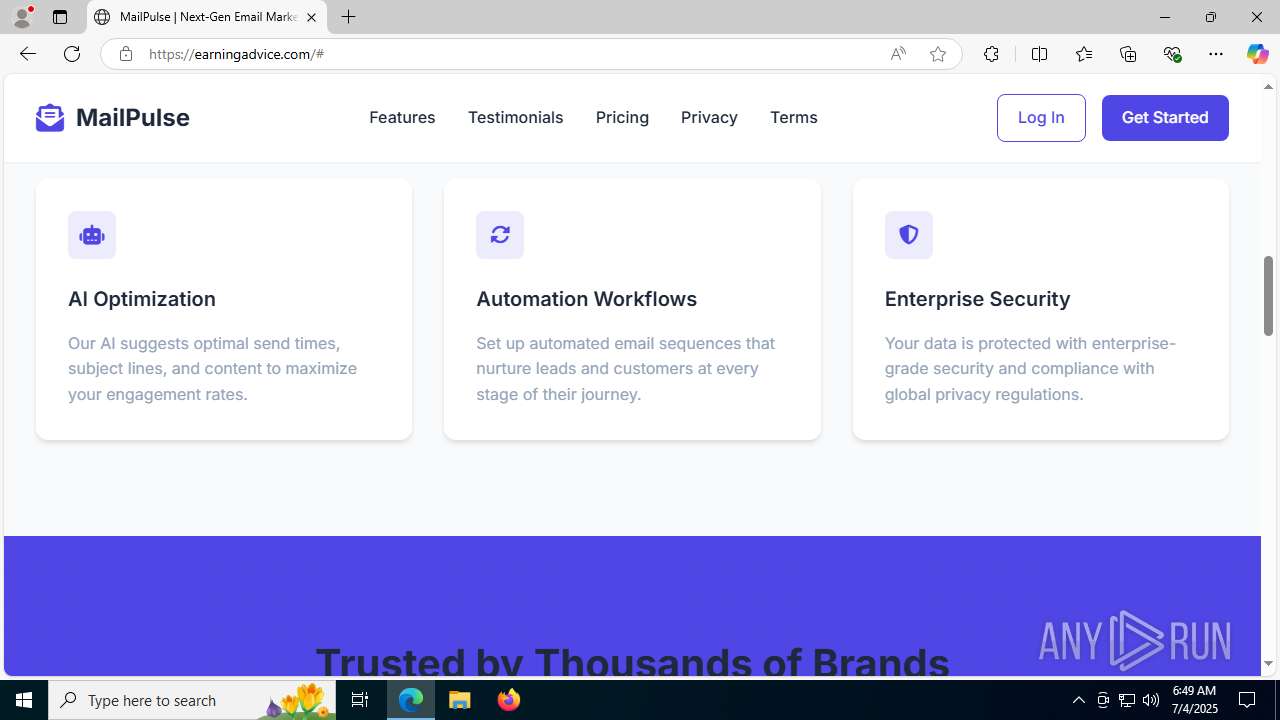Show hidden system tray icons chevron
Image resolution: width=1280 pixels, height=720 pixels.
coord(1078,700)
